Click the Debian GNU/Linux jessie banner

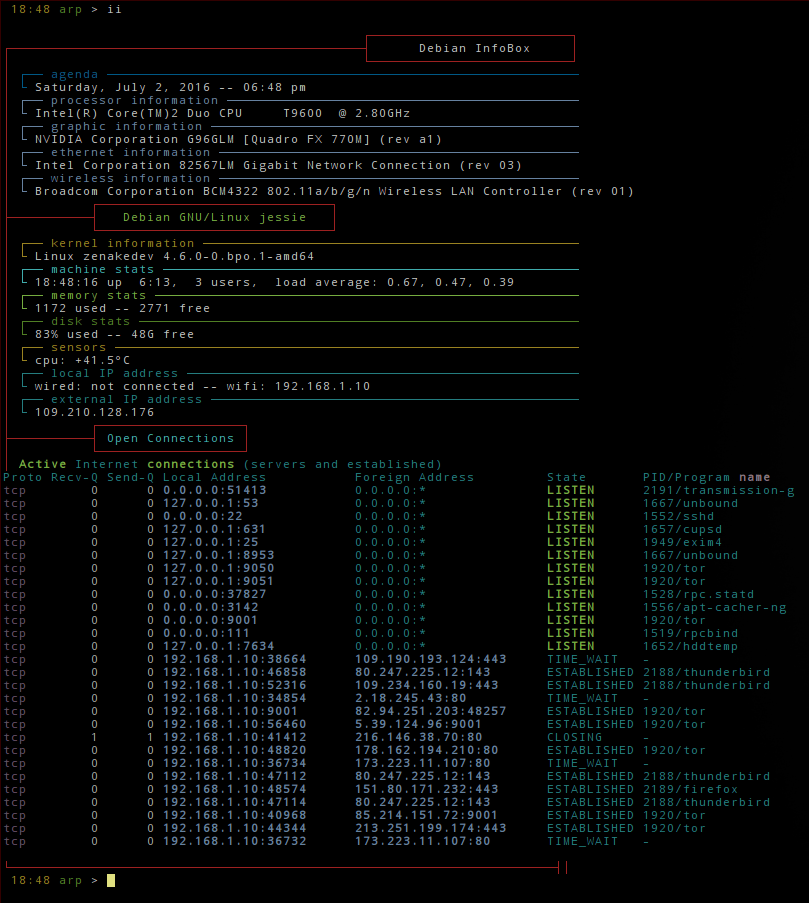point(215,217)
